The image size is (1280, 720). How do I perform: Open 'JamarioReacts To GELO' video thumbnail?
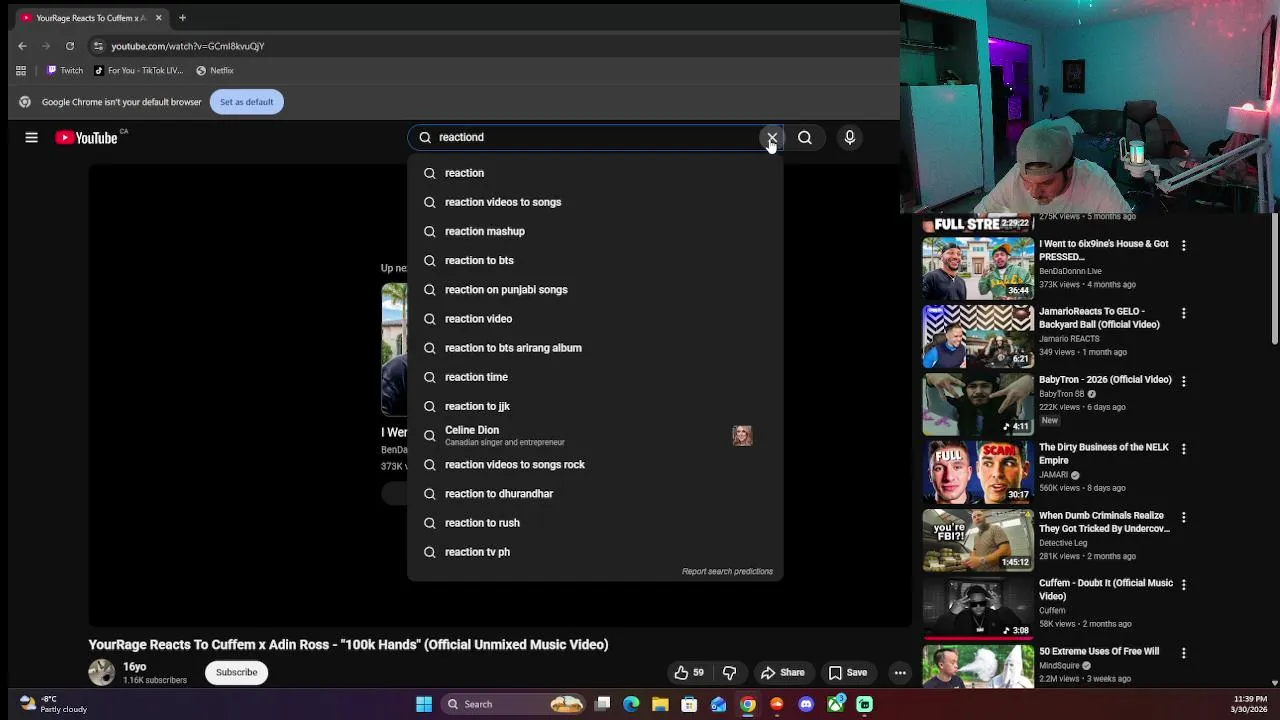[x=978, y=336]
